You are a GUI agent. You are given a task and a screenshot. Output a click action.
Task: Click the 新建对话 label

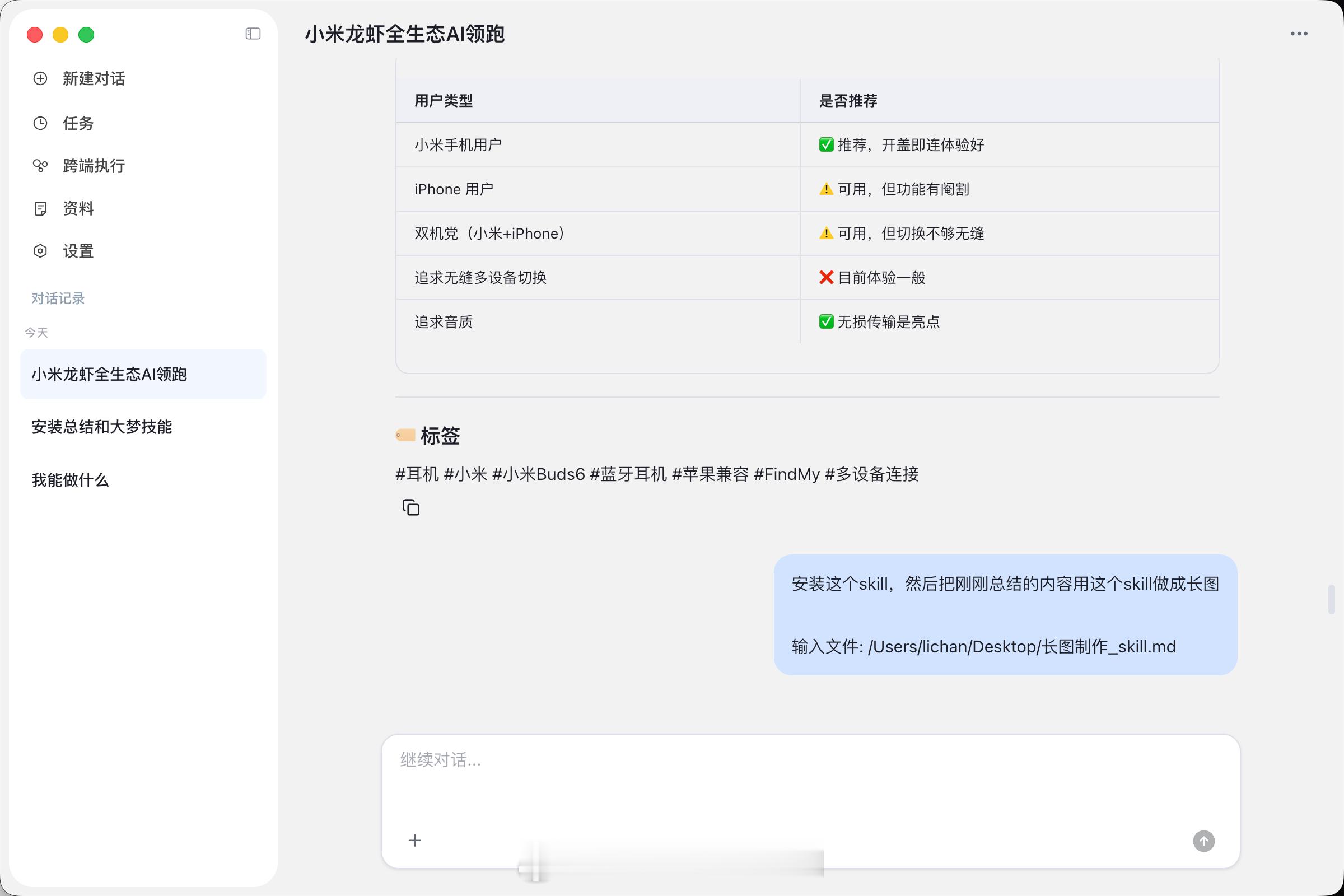pos(94,78)
